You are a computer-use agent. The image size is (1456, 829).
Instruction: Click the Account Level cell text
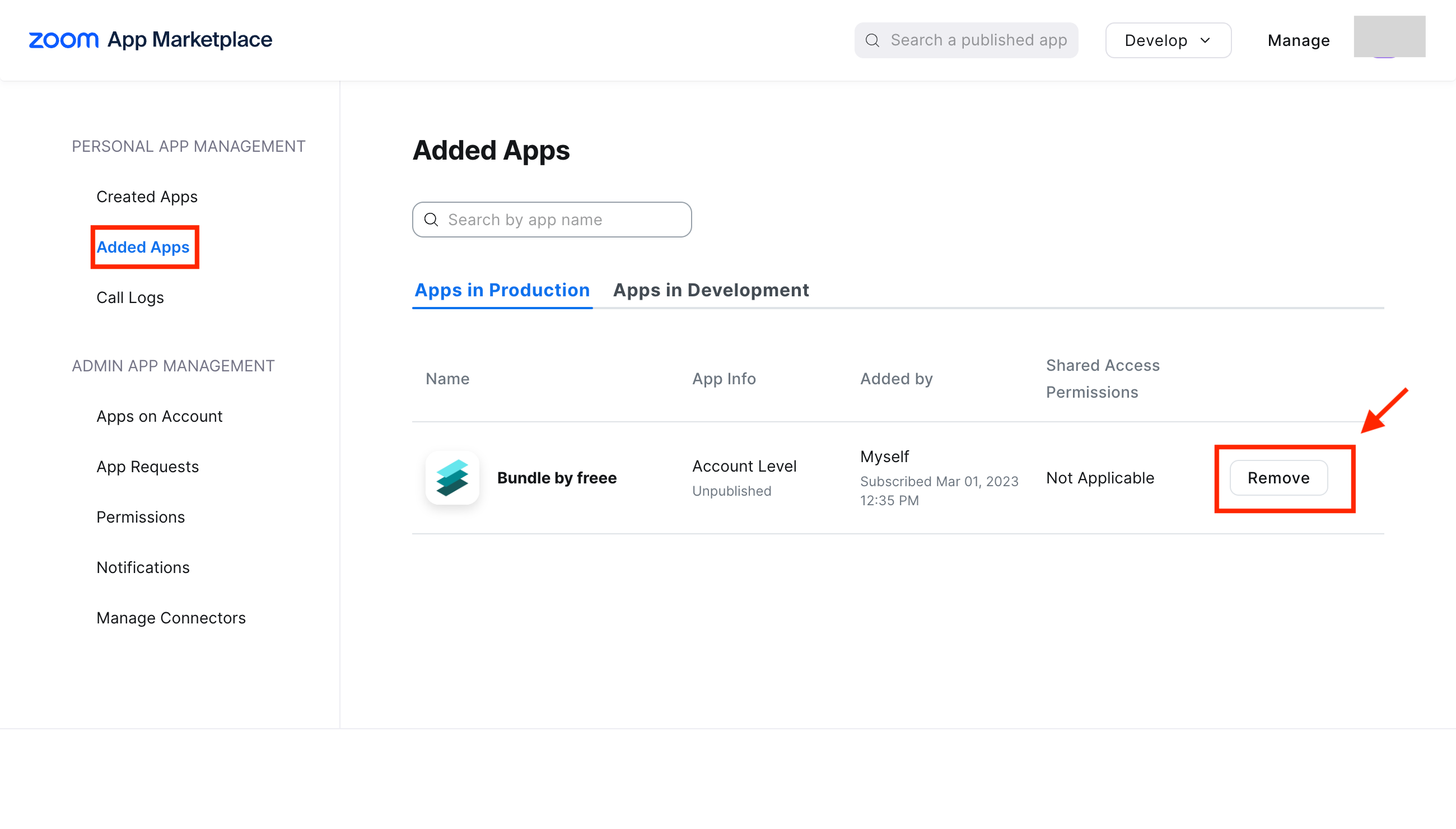[744, 466]
